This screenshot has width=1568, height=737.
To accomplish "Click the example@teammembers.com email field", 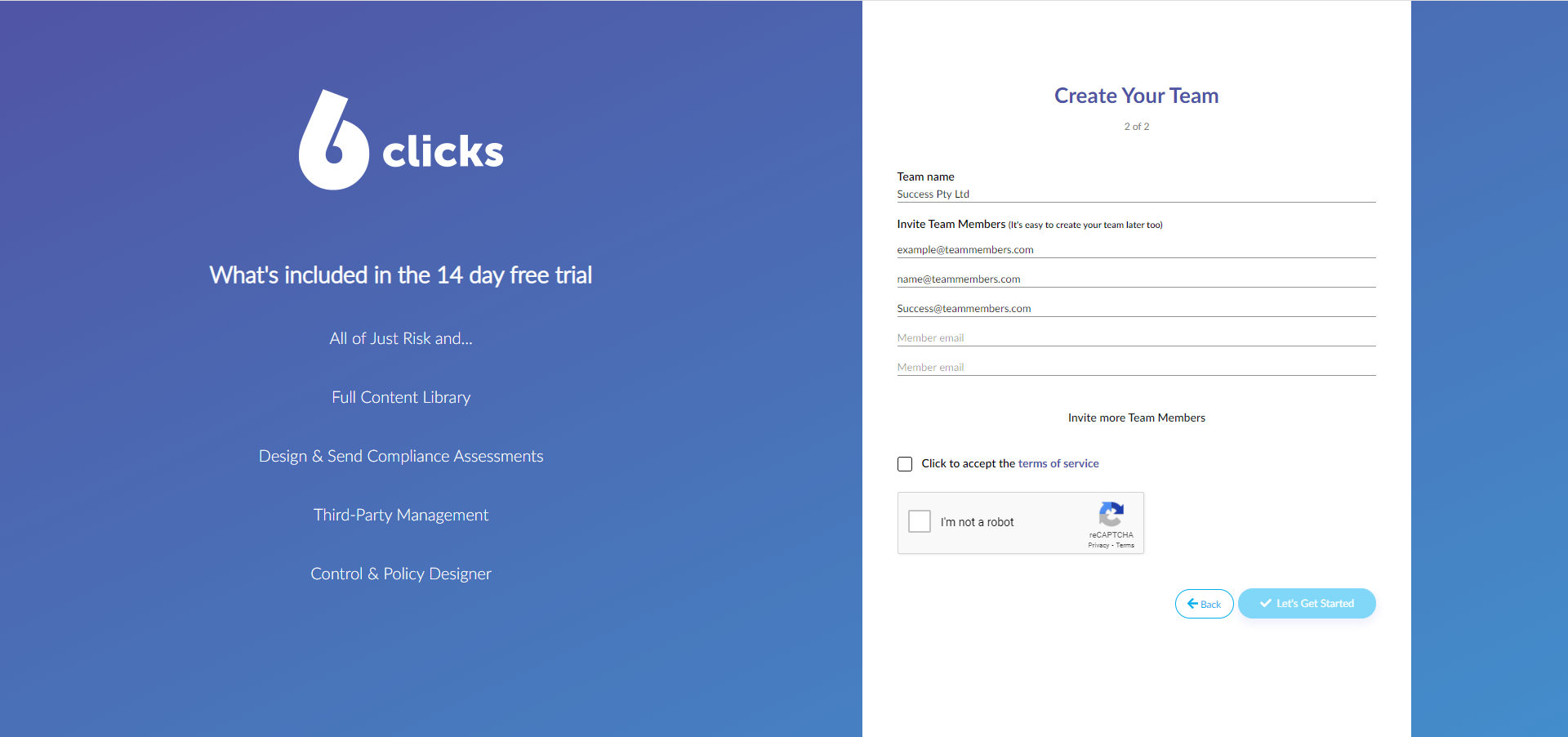I will coord(1137,250).
